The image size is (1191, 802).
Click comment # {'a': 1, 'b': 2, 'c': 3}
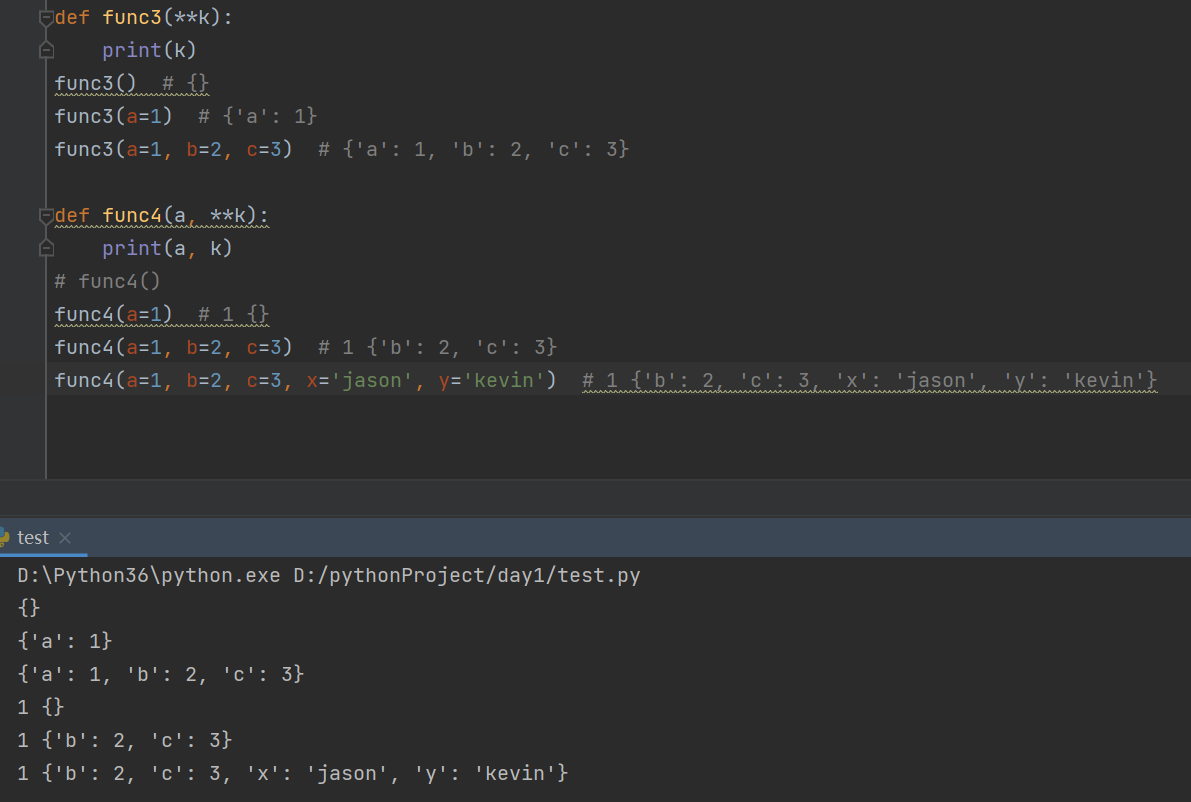(474, 150)
